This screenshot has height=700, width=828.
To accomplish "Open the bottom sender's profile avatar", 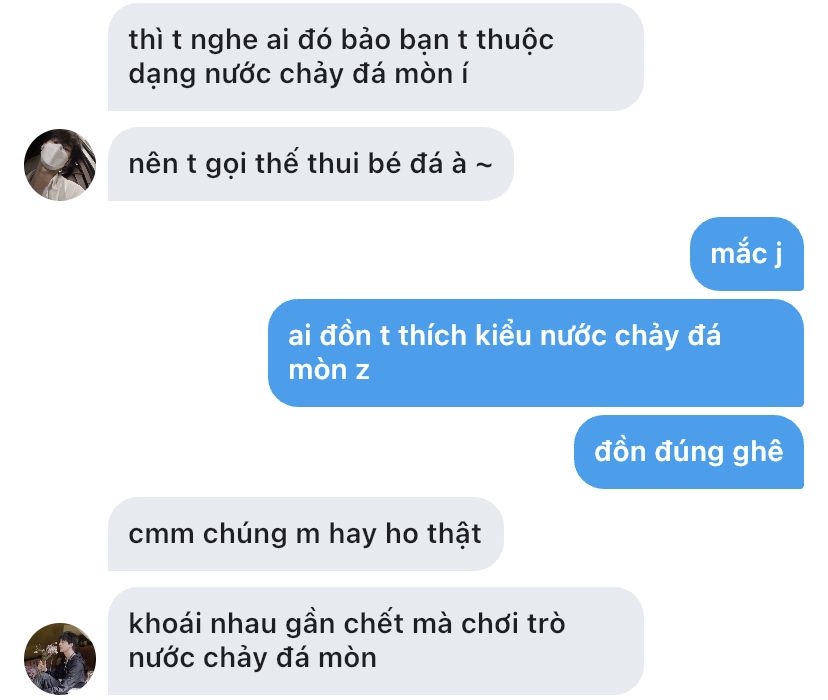I will point(60,659).
